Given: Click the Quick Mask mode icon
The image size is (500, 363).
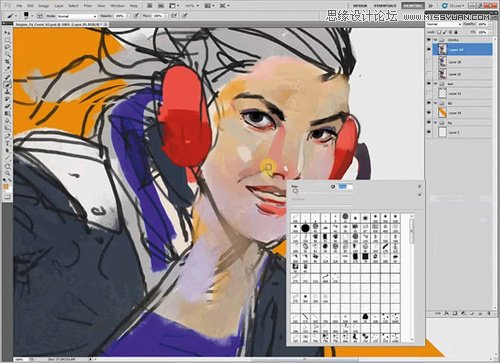Looking at the screenshot, I should 7,197.
